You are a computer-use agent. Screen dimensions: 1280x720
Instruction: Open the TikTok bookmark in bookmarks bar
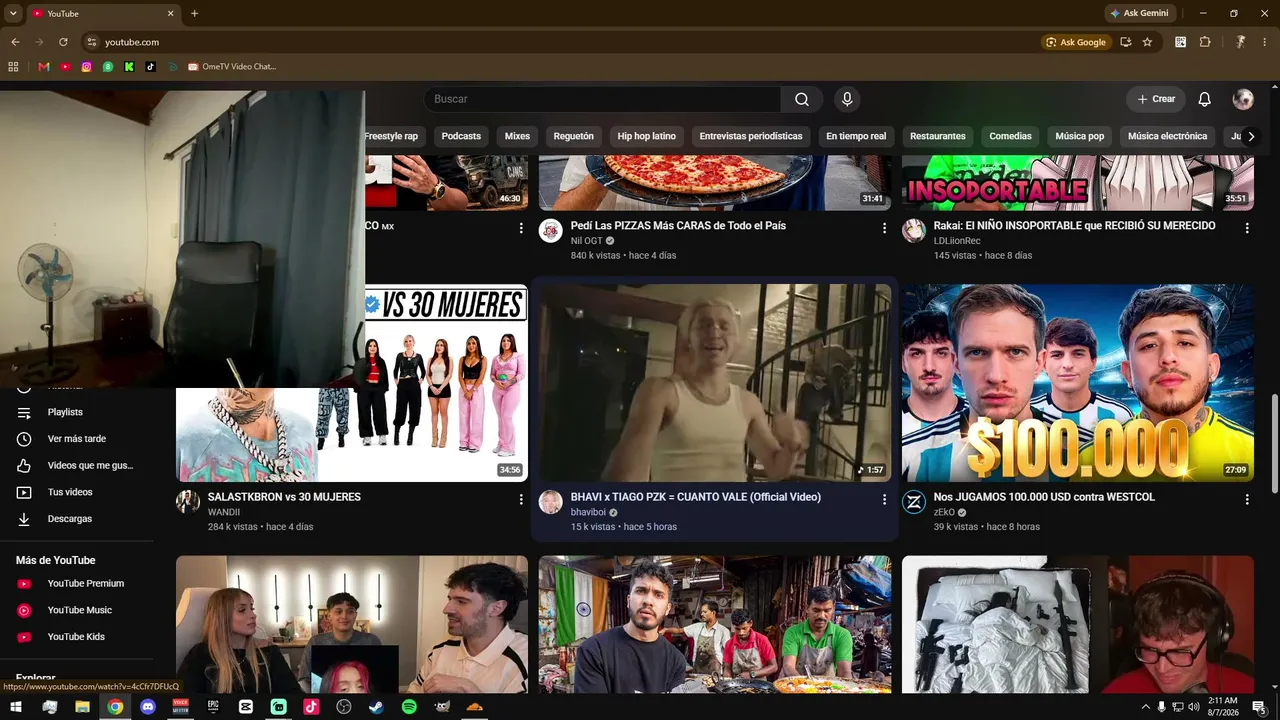(151, 67)
